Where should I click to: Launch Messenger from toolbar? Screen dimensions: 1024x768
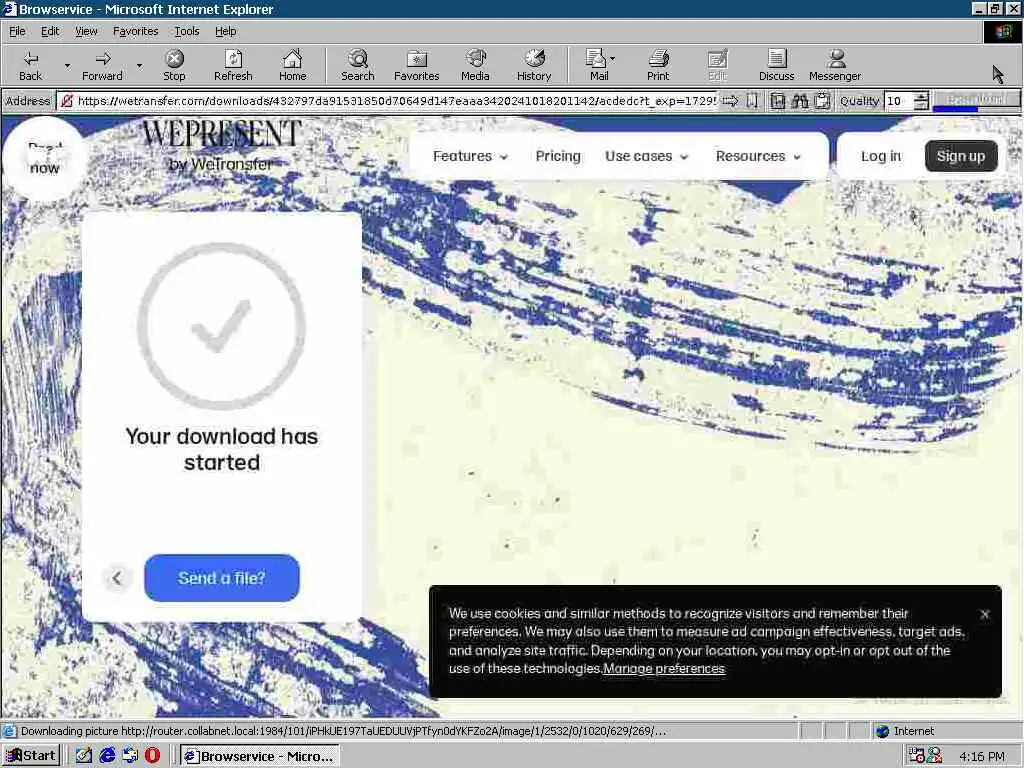pyautogui.click(x=835, y=65)
